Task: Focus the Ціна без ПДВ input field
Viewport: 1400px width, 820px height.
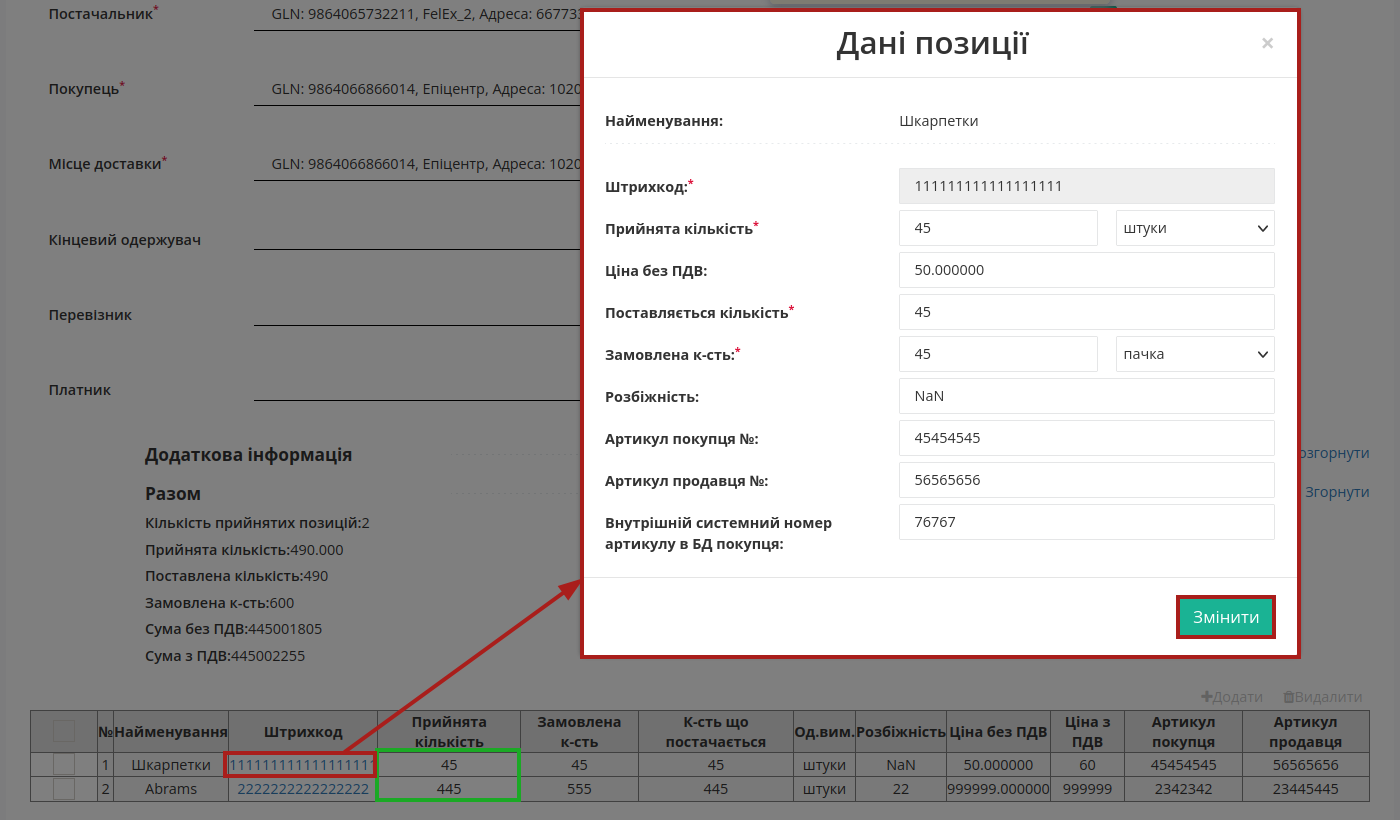Action: click(1087, 270)
